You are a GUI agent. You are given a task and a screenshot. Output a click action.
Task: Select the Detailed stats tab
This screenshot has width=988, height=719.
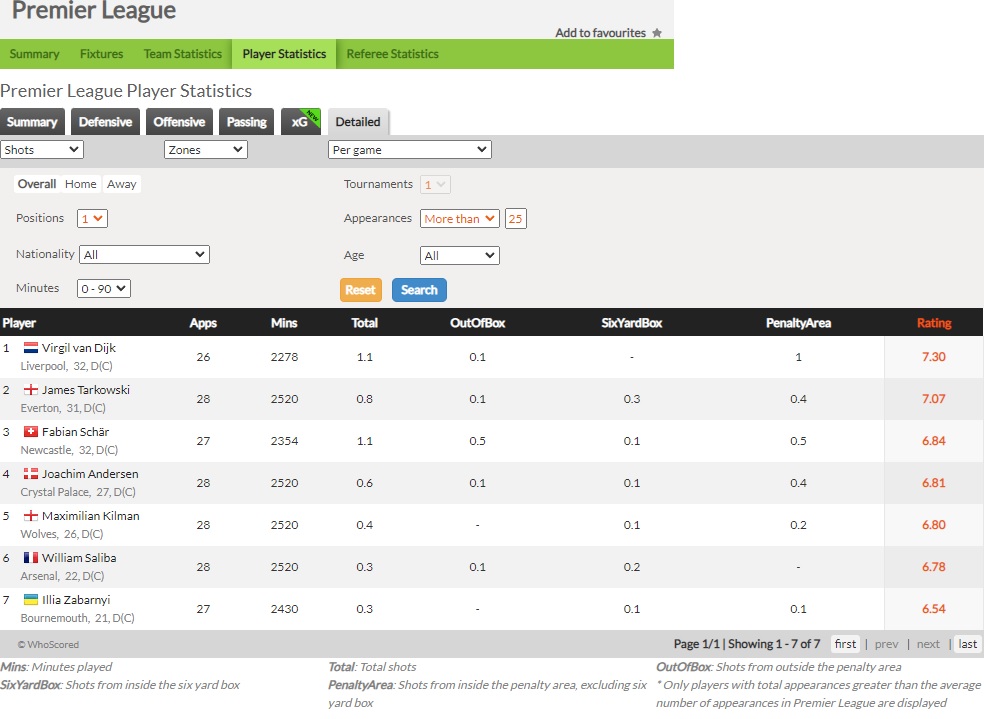coord(358,122)
